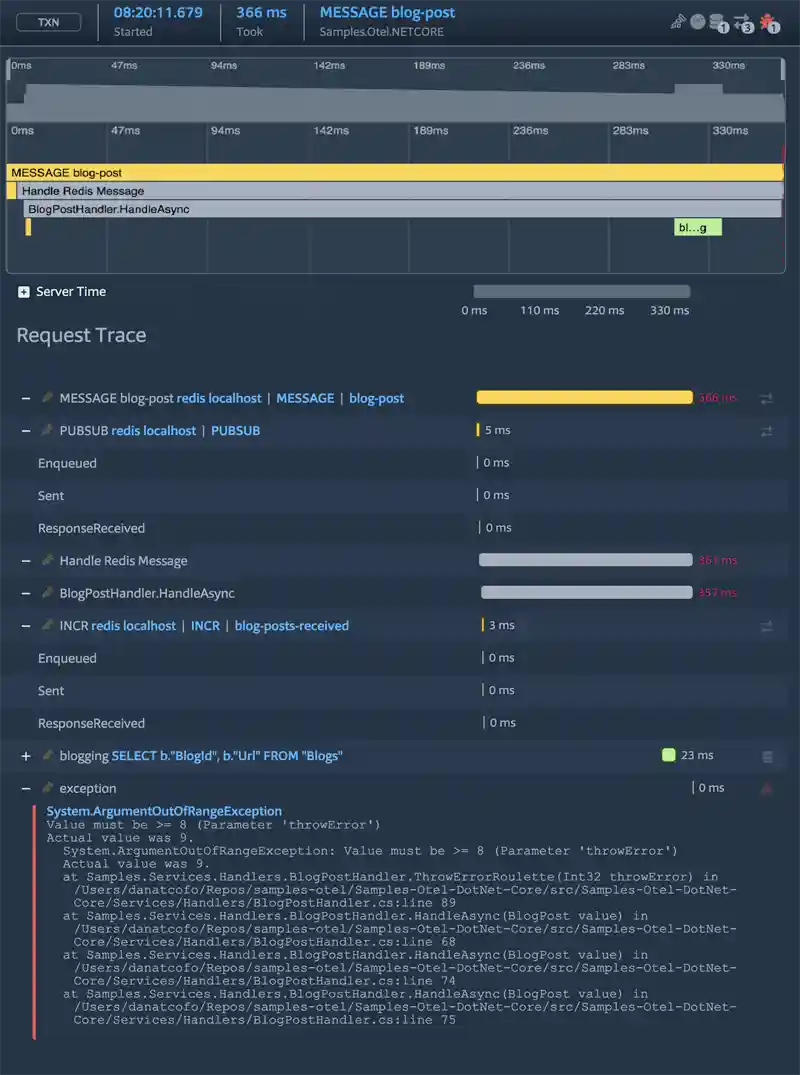Open the System.ArgumentOutOfRangeException link
The height and width of the screenshot is (1075, 800).
[164, 811]
